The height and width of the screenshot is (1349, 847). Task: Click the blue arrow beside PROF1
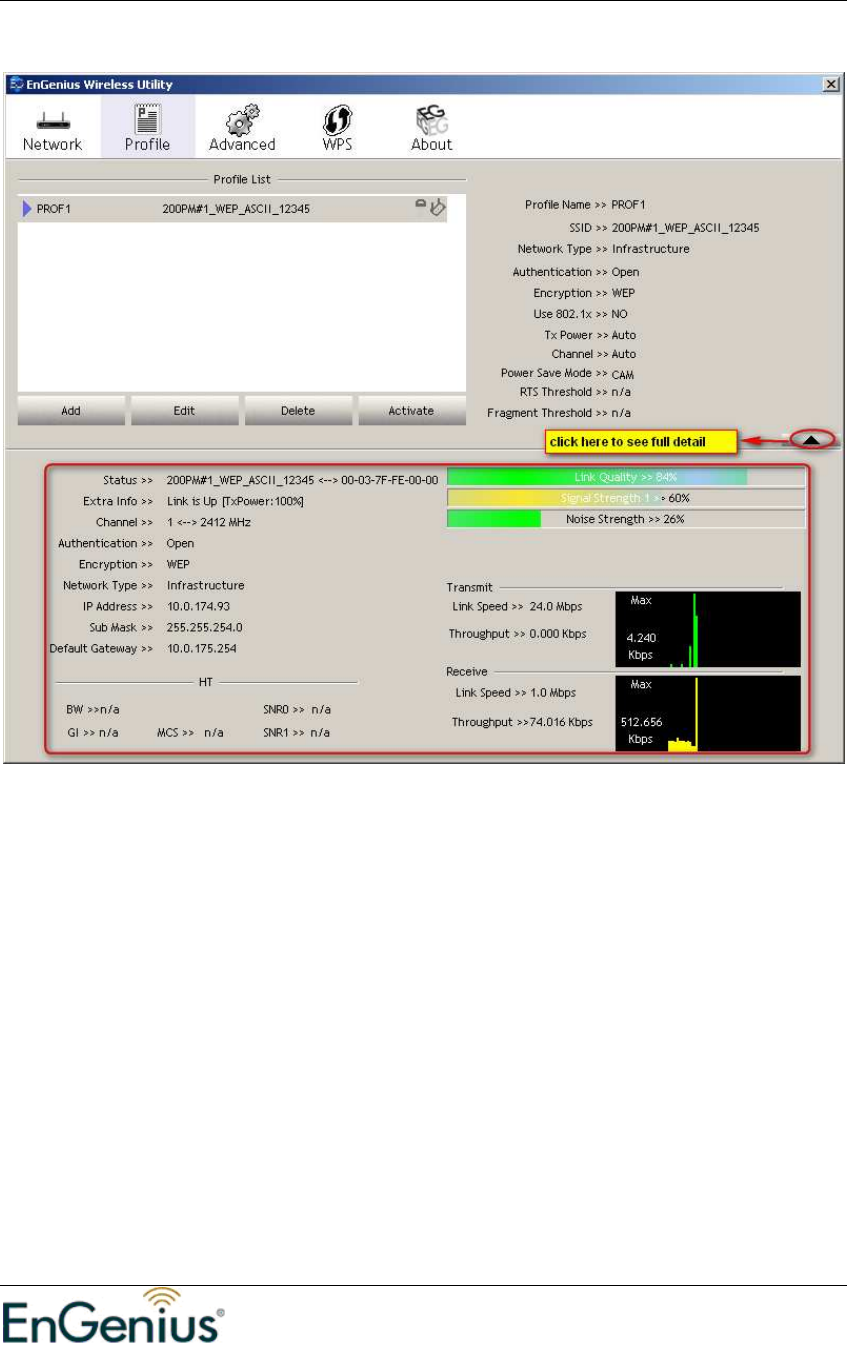pyautogui.click(x=28, y=209)
